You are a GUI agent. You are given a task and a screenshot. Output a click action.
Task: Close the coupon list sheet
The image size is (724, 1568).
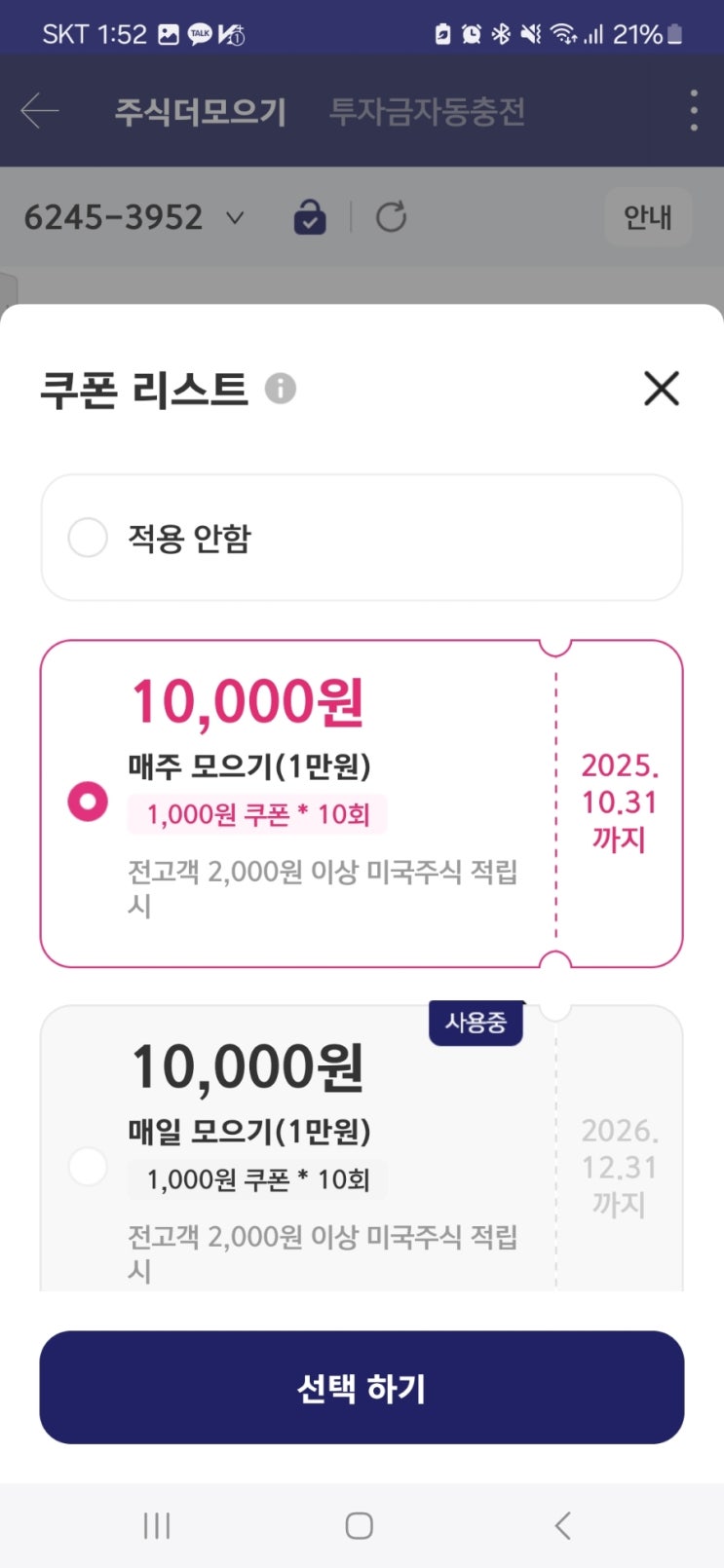pyautogui.click(x=662, y=389)
